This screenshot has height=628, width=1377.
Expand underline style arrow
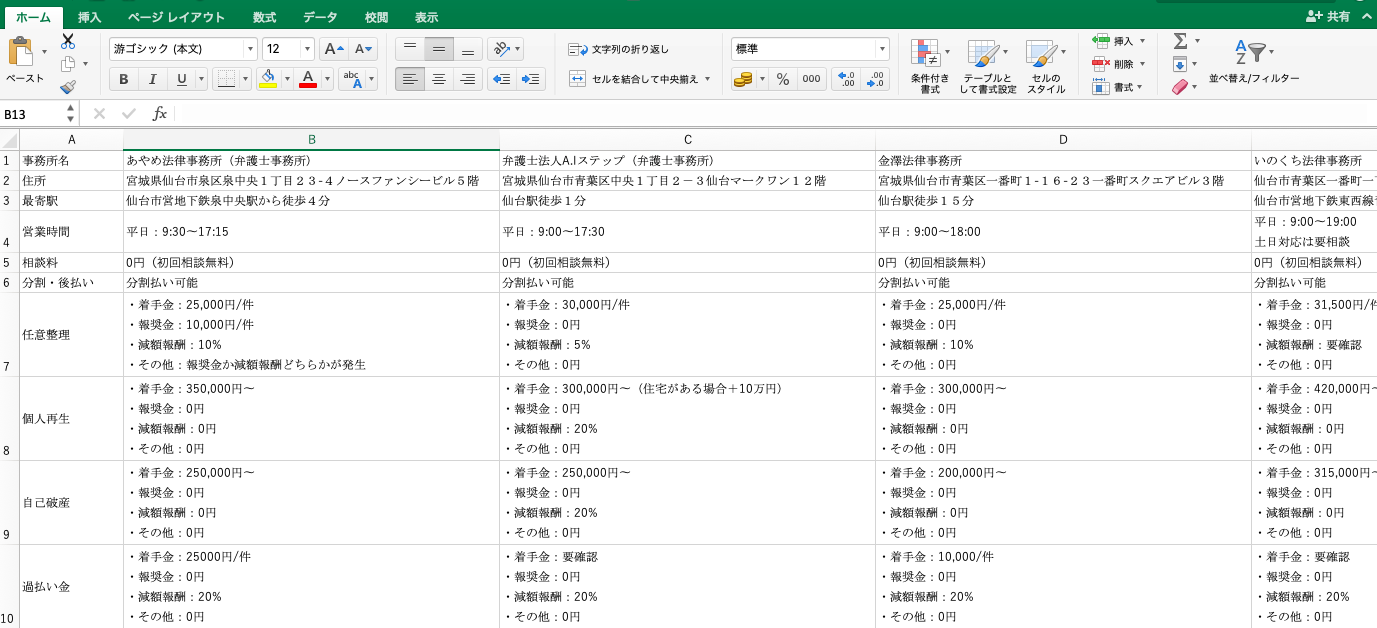click(x=201, y=79)
